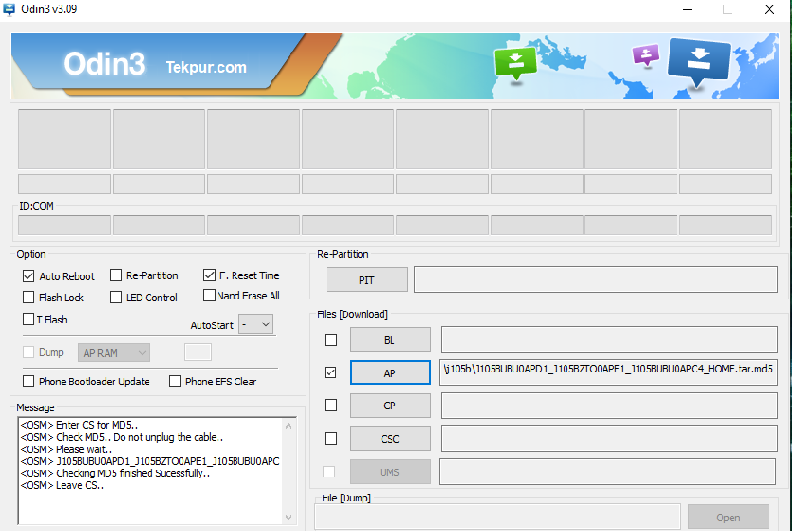The height and width of the screenshot is (531, 792).
Task: Click the PIT button
Action: tap(367, 280)
